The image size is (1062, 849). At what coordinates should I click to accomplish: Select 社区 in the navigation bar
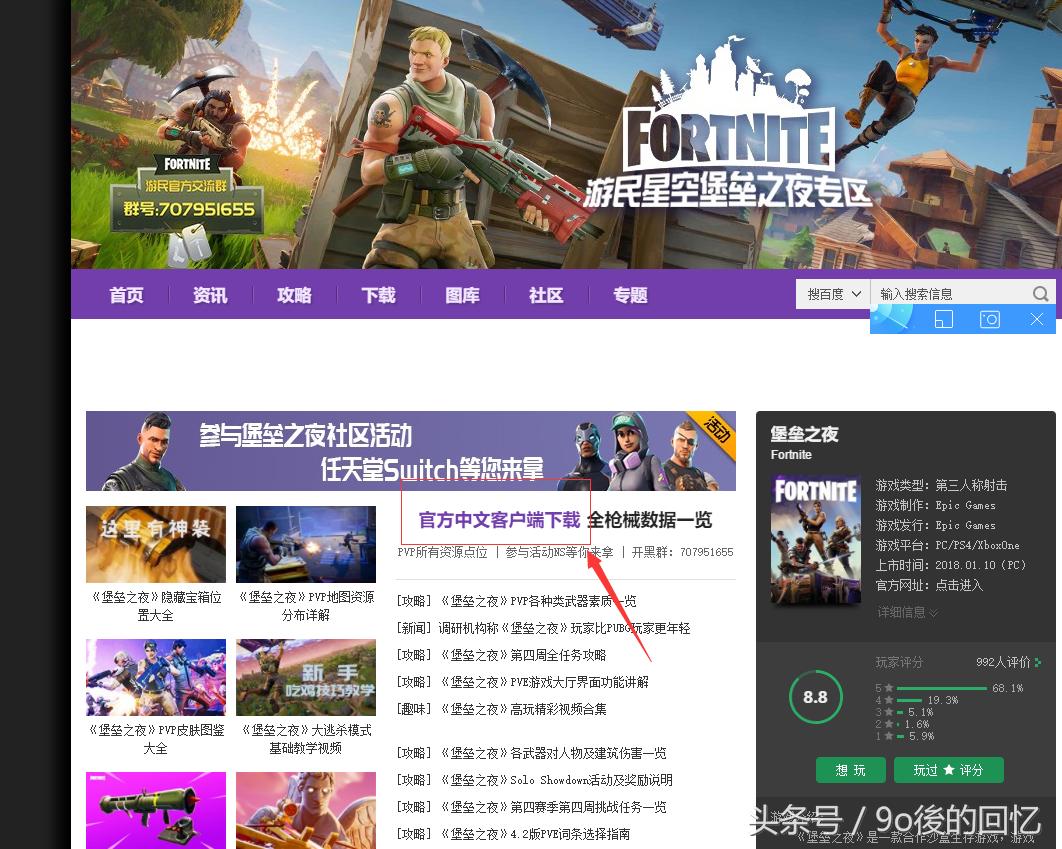click(x=546, y=294)
